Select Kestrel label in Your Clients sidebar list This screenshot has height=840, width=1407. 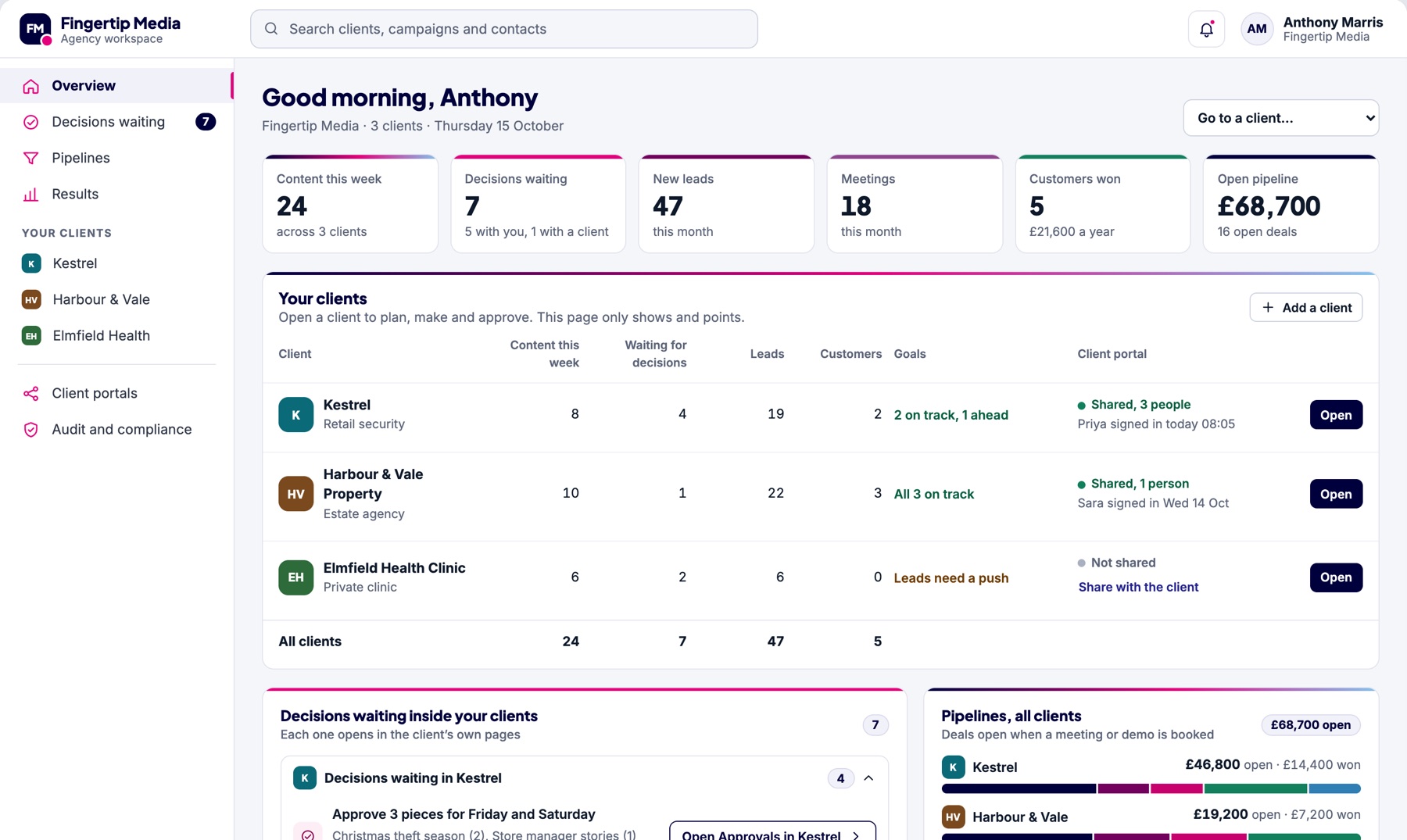pos(75,263)
